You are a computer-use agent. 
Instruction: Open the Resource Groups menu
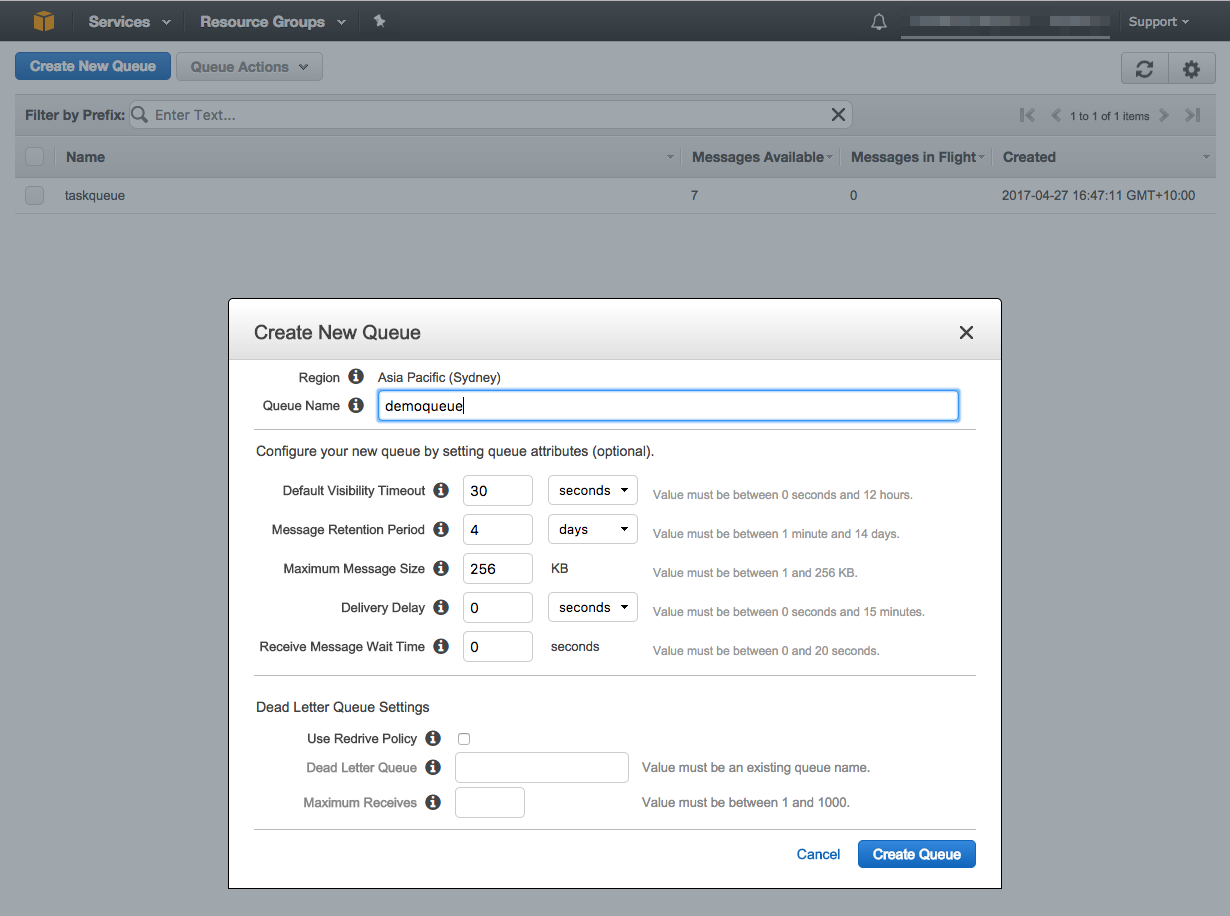tap(272, 22)
